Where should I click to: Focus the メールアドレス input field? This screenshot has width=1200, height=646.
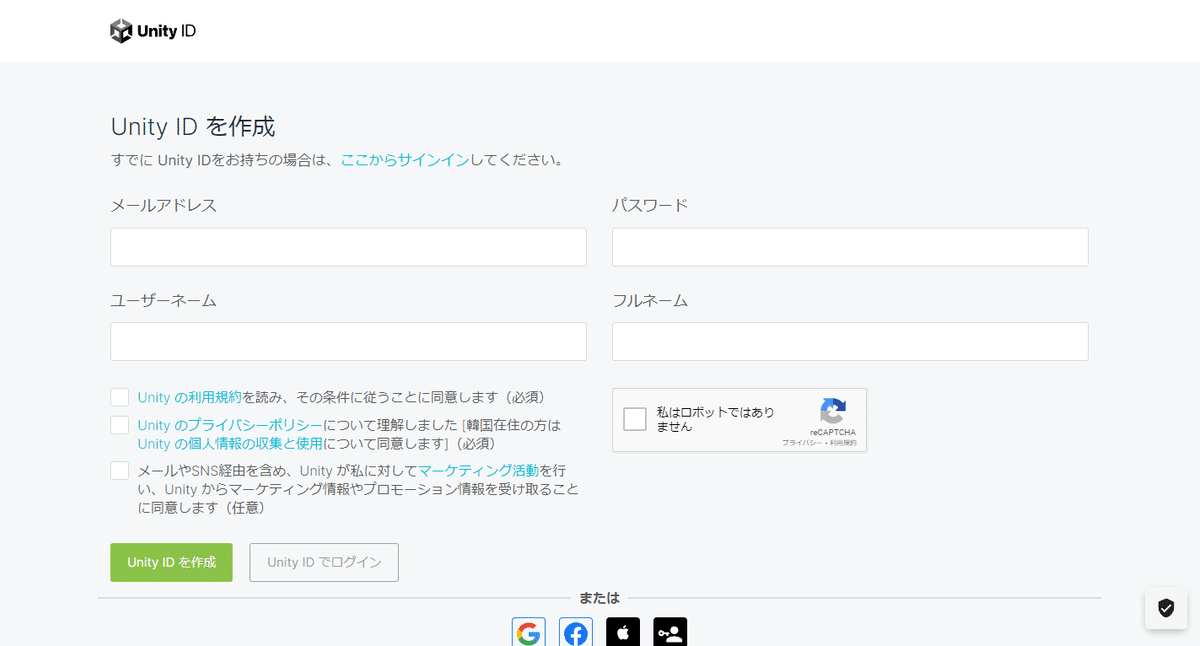[348, 247]
